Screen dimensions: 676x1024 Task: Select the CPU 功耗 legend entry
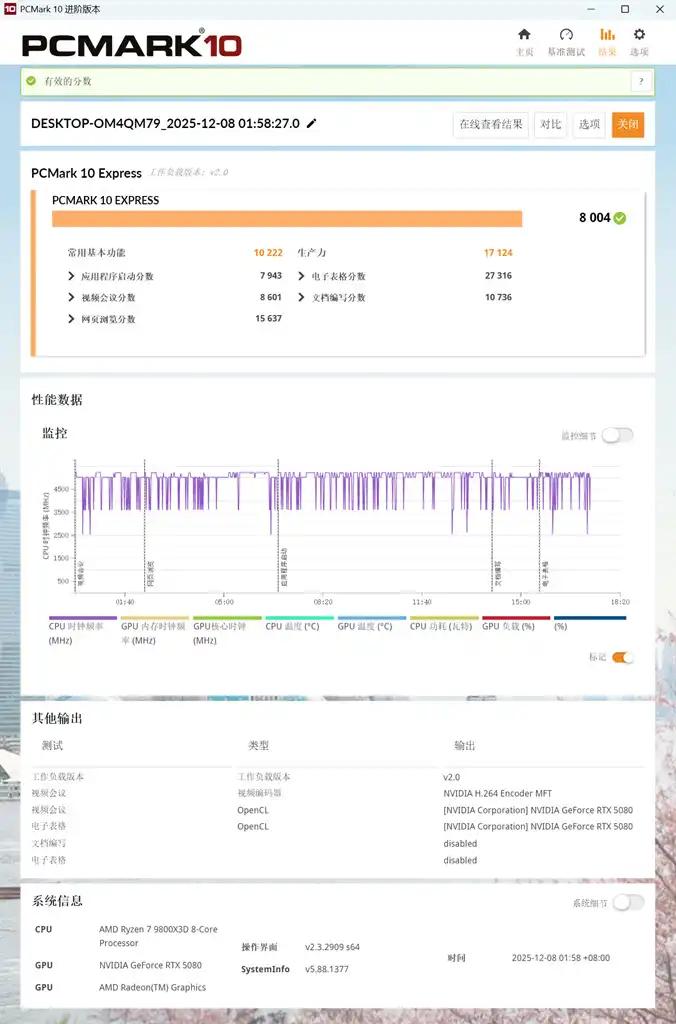click(x=444, y=624)
